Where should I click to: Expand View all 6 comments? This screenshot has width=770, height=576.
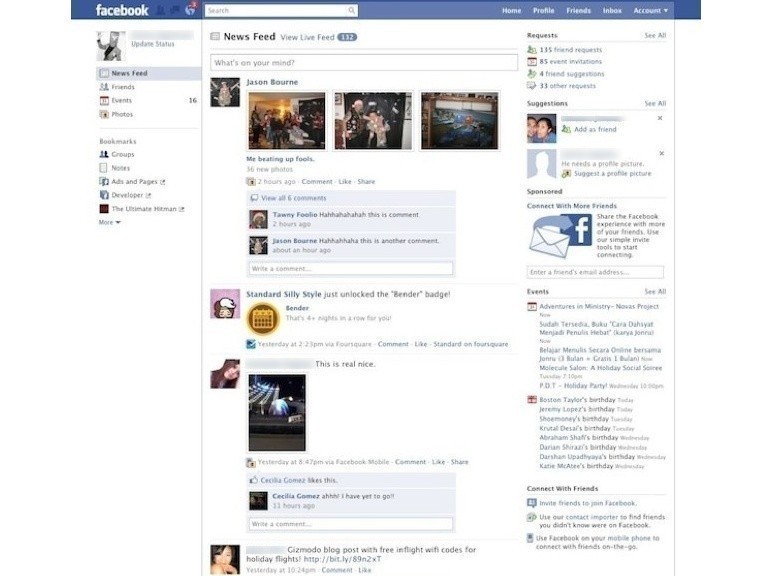pos(293,198)
